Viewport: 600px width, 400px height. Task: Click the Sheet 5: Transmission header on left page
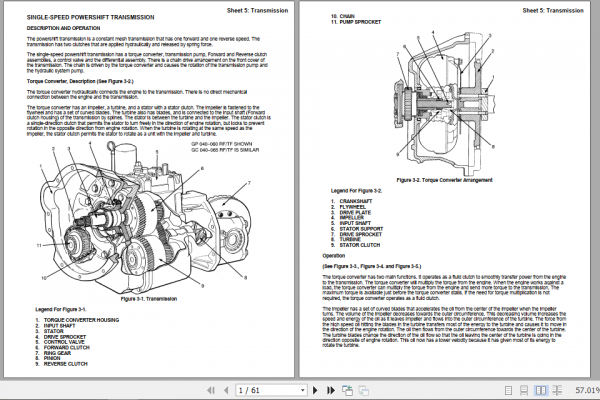pyautogui.click(x=257, y=10)
